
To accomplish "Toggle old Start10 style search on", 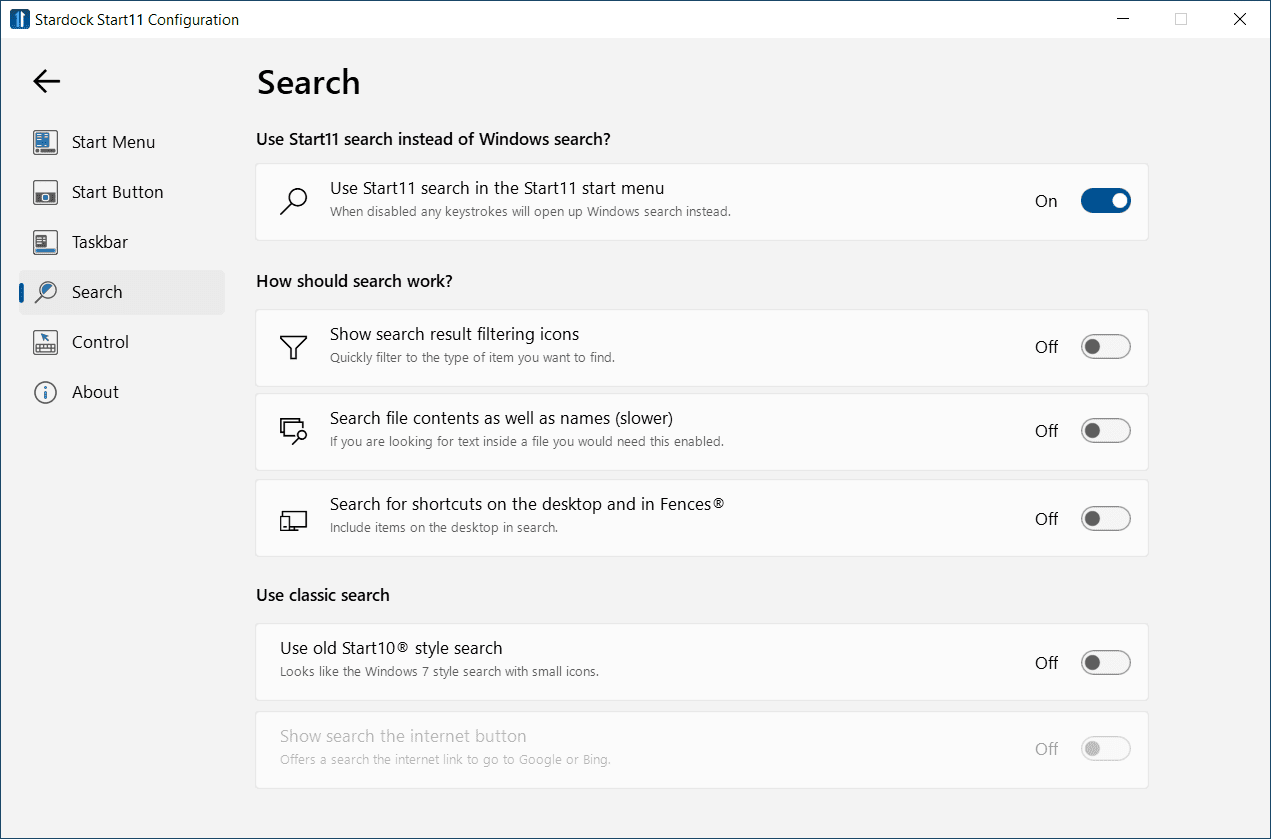I will (x=1105, y=663).
